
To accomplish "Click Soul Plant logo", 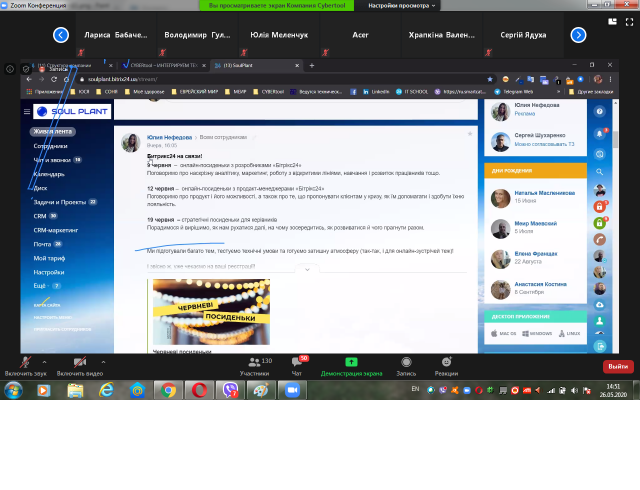I will click(72, 111).
